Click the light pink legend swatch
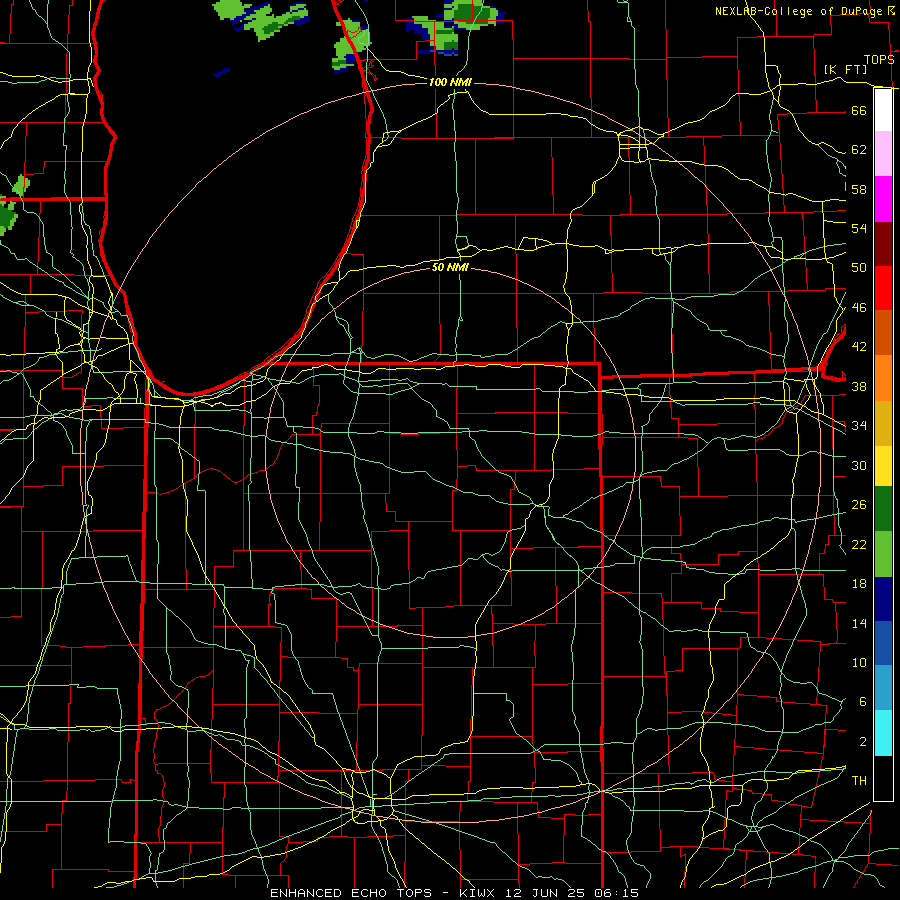This screenshot has width=900, height=900. pos(883,154)
